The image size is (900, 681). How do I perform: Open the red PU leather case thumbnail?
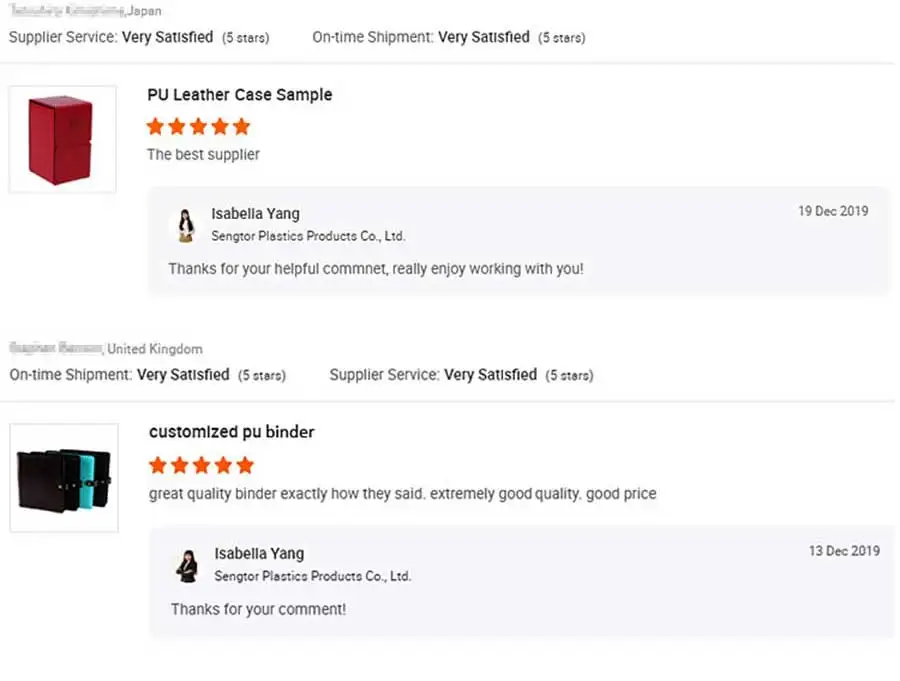[61, 139]
